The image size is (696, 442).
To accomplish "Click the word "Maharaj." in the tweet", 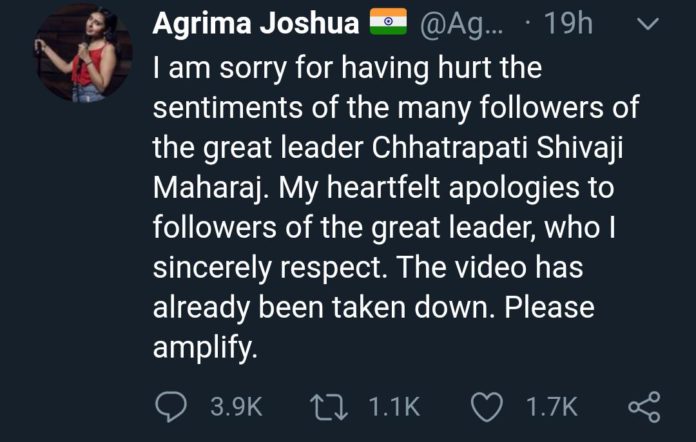I will 211,188.
